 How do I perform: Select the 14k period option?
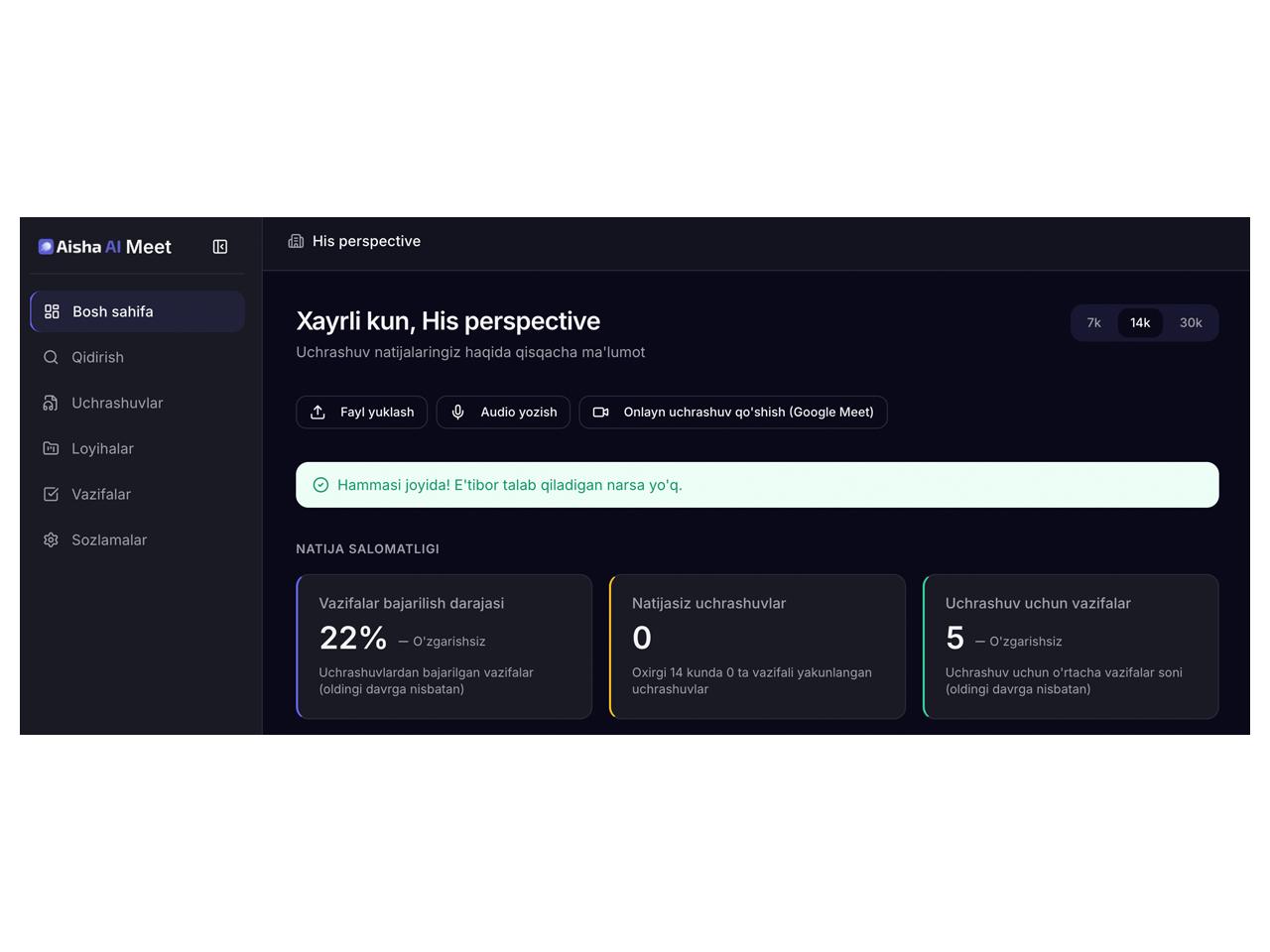1140,323
